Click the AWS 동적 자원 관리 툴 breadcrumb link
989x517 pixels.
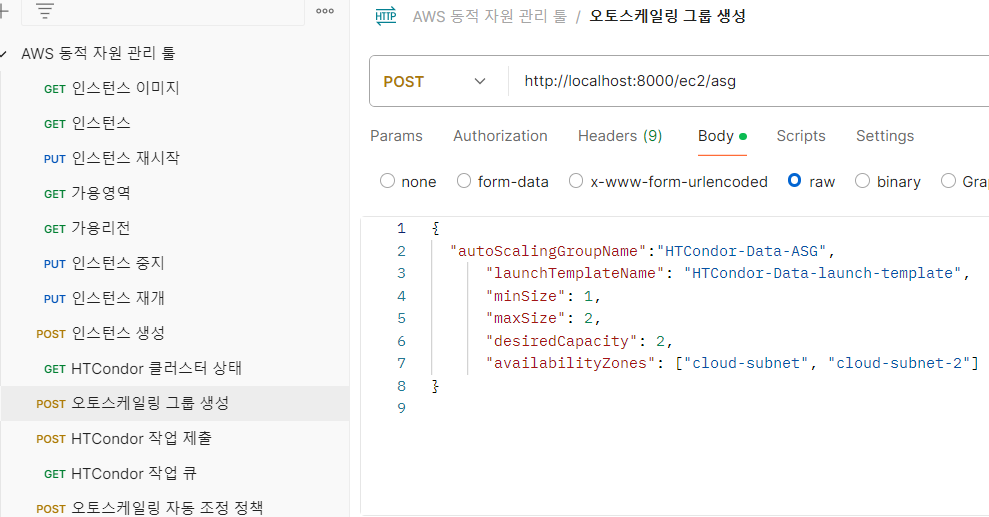(x=490, y=16)
